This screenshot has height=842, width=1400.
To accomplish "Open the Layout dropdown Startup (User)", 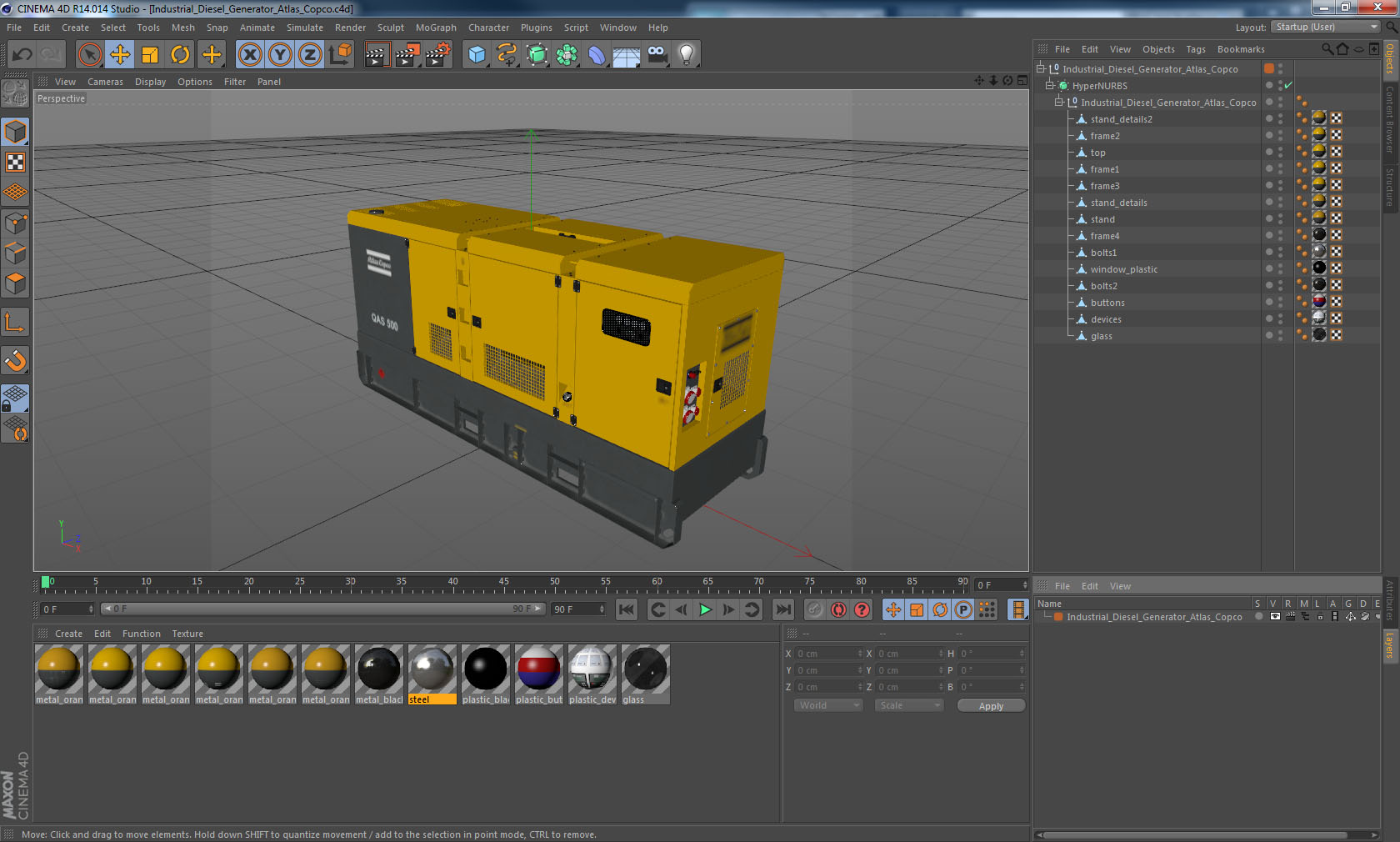I will pyautogui.click(x=1326, y=27).
